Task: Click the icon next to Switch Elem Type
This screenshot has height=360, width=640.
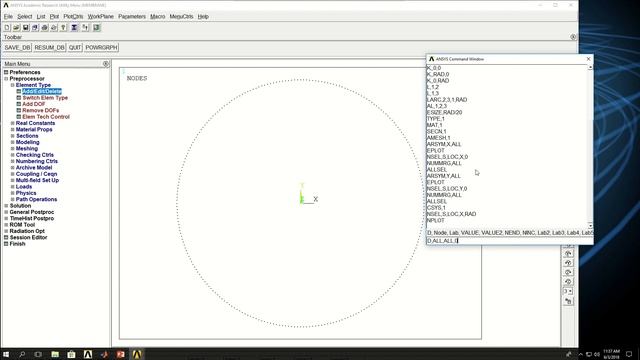Action: 19,98
